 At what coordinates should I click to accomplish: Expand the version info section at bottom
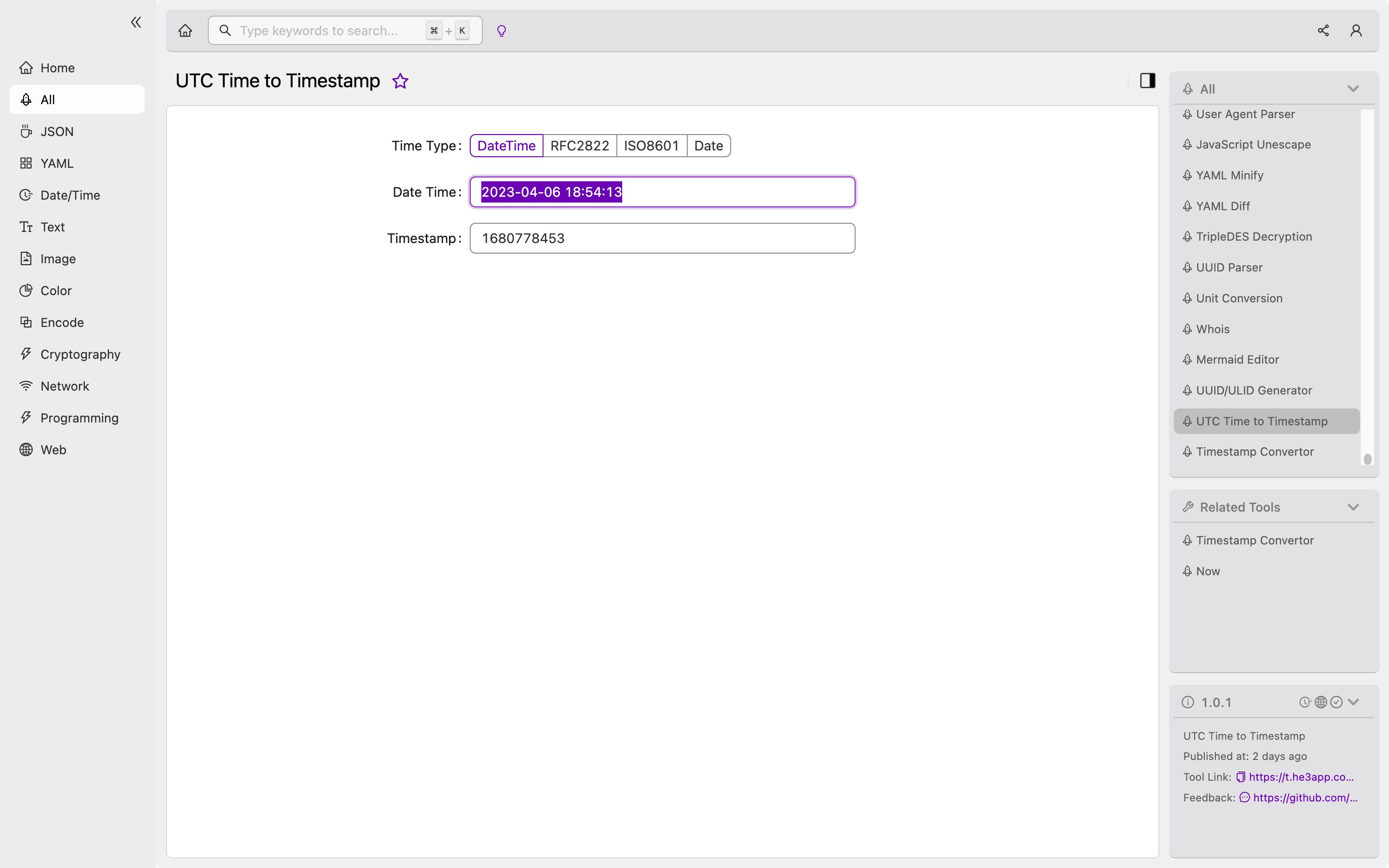[x=1353, y=702]
